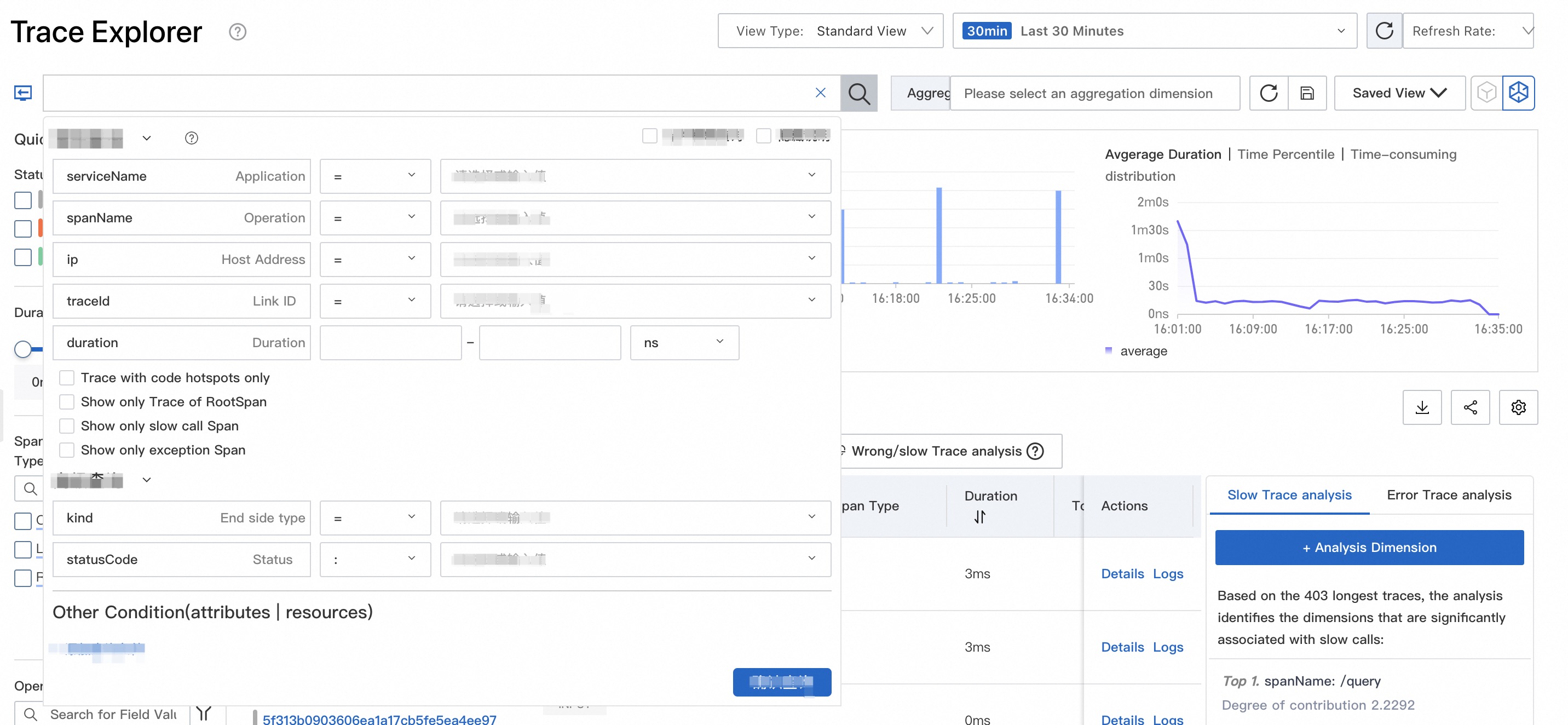Image resolution: width=1568 pixels, height=725 pixels.
Task: Clear the search box with the X icon
Action: click(x=821, y=92)
